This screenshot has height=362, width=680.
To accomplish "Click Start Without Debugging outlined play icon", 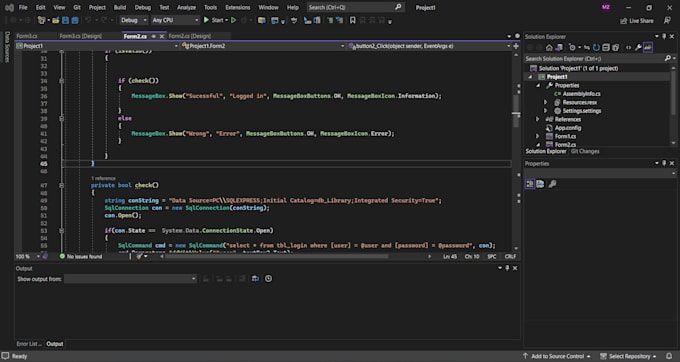I will point(234,20).
